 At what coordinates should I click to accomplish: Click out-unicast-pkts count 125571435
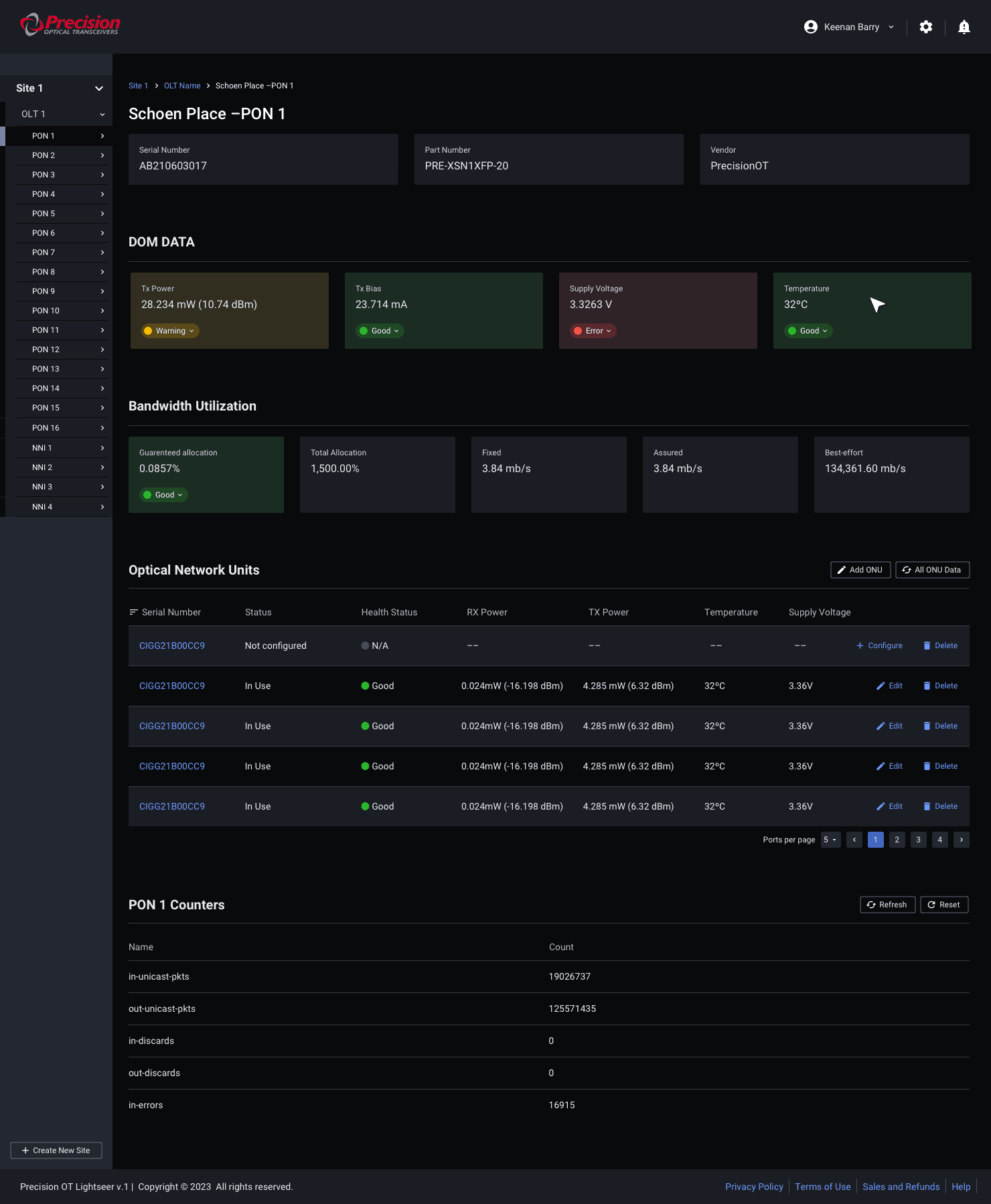[573, 1008]
